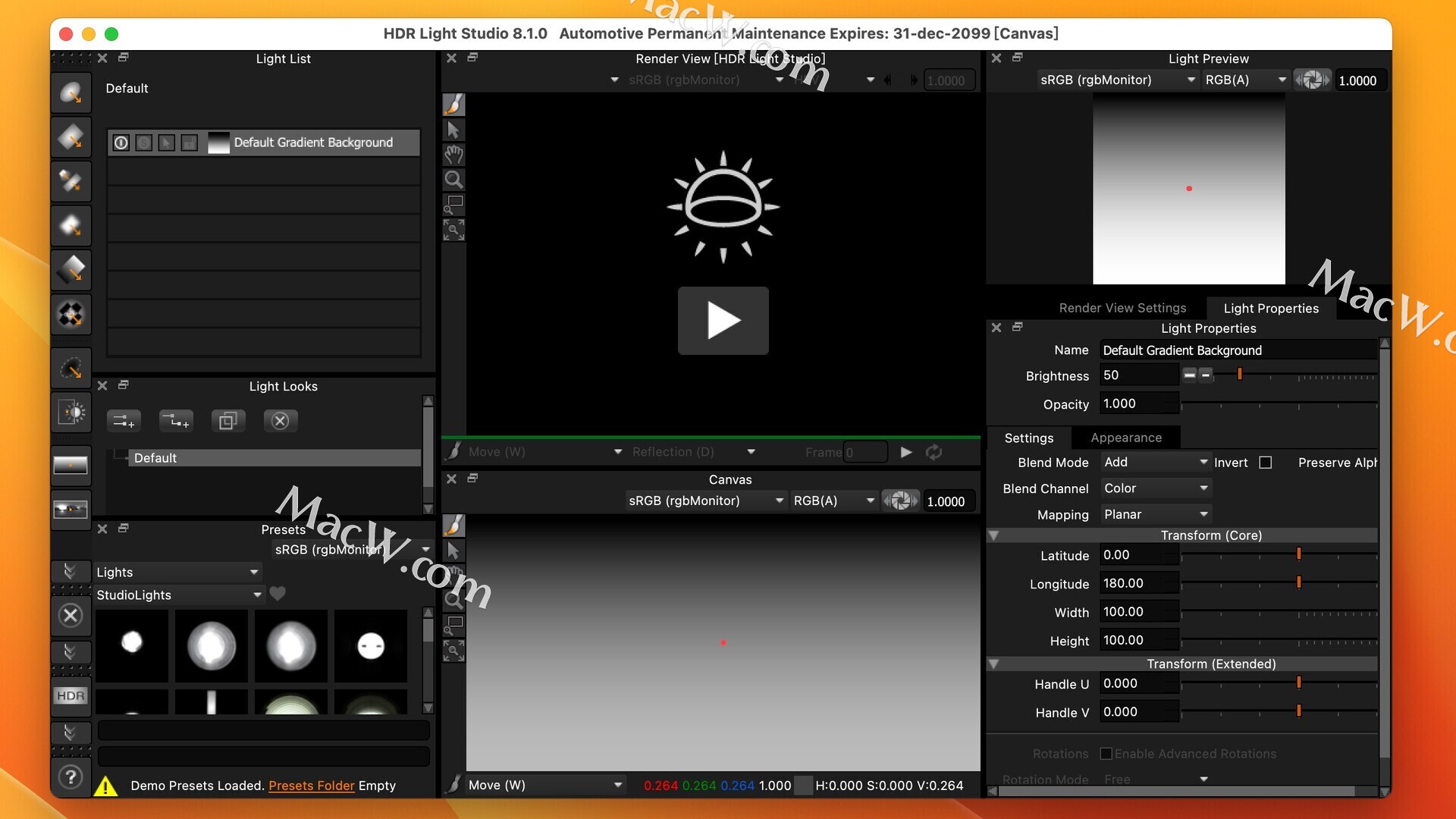The height and width of the screenshot is (819, 1456).
Task: Click the HDR button in left toolbar
Action: click(x=71, y=695)
